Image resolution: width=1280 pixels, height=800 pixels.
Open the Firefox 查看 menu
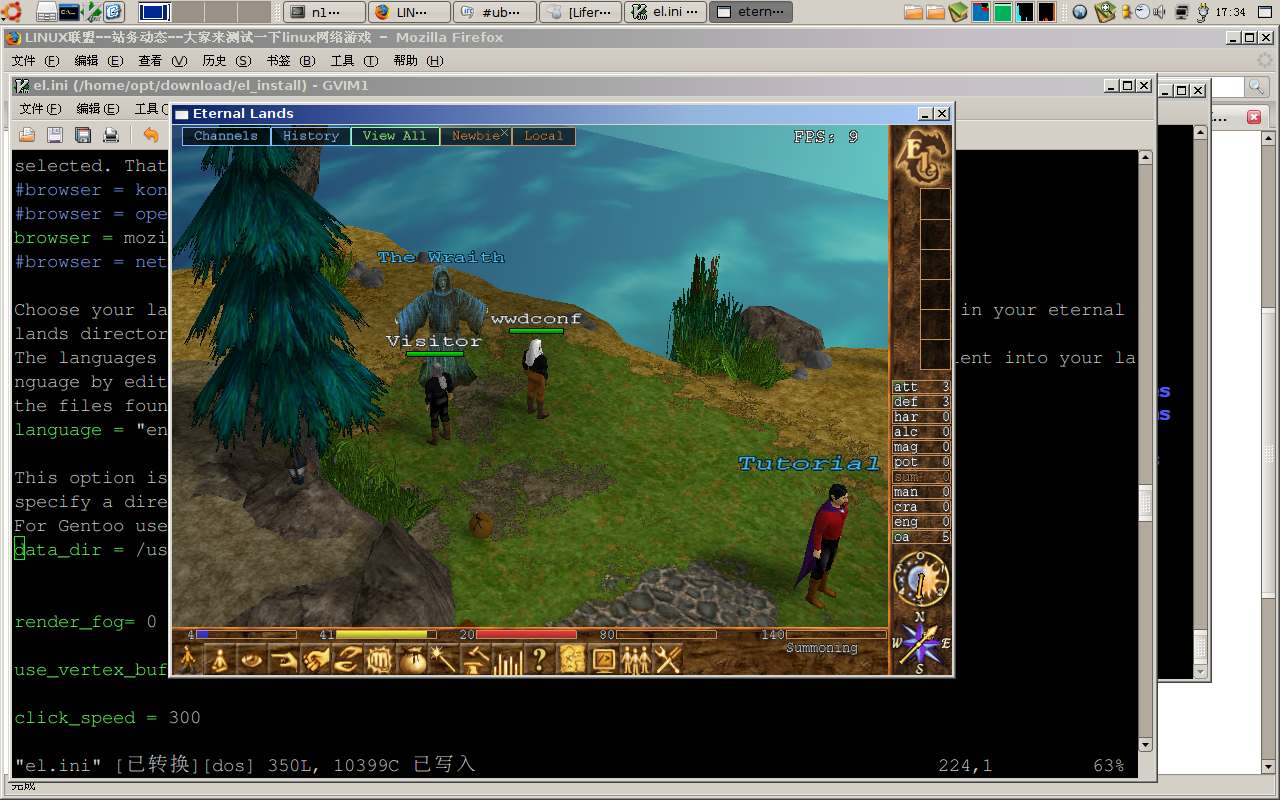162,61
